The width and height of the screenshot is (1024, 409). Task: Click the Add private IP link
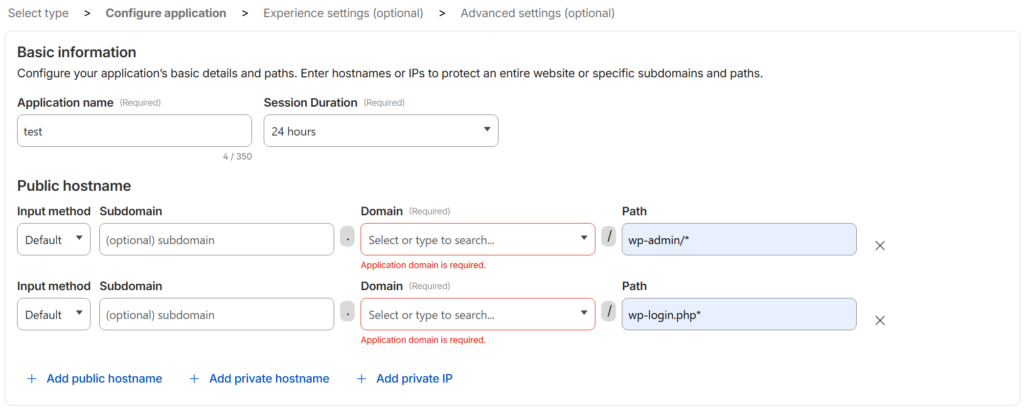click(x=414, y=379)
